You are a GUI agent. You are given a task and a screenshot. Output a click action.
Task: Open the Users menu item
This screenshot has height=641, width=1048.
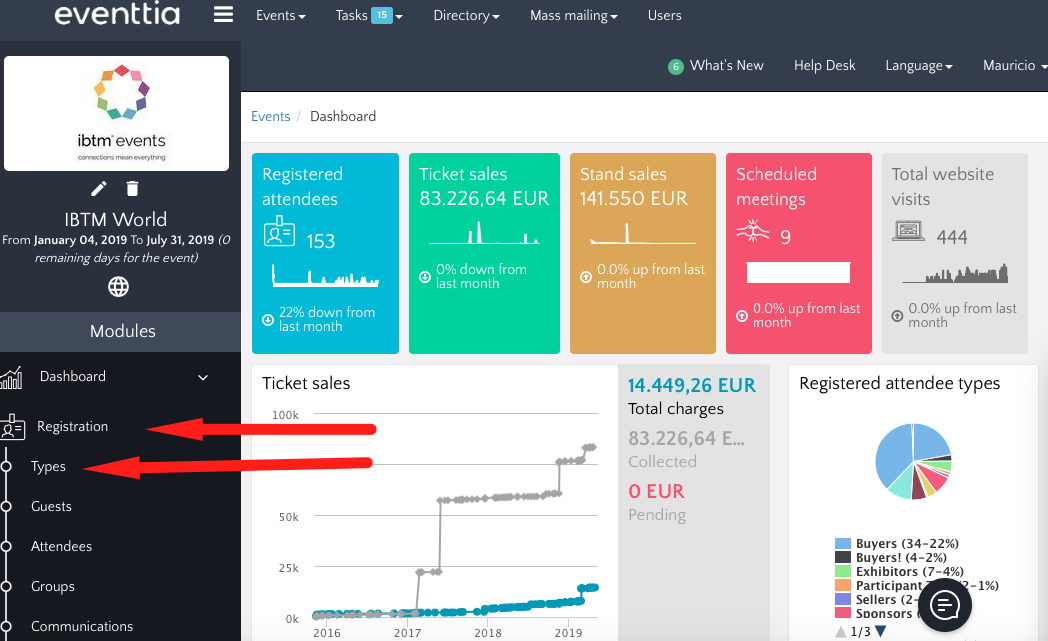[664, 16]
